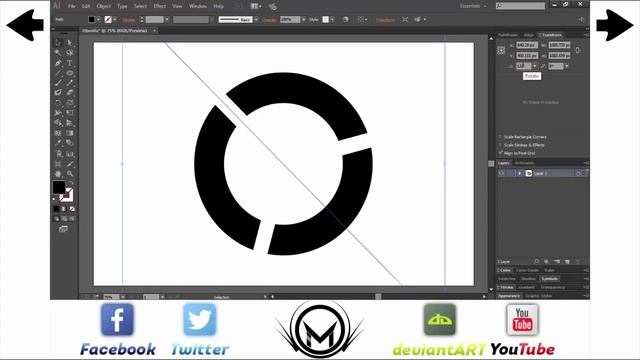
Task: Open the Window menu
Action: tap(198, 6)
